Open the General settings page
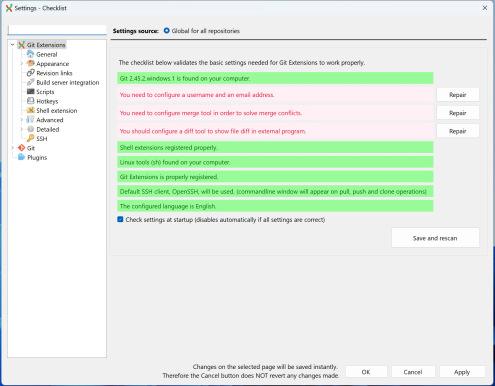Viewport: 495px width, 386px height. [47, 54]
